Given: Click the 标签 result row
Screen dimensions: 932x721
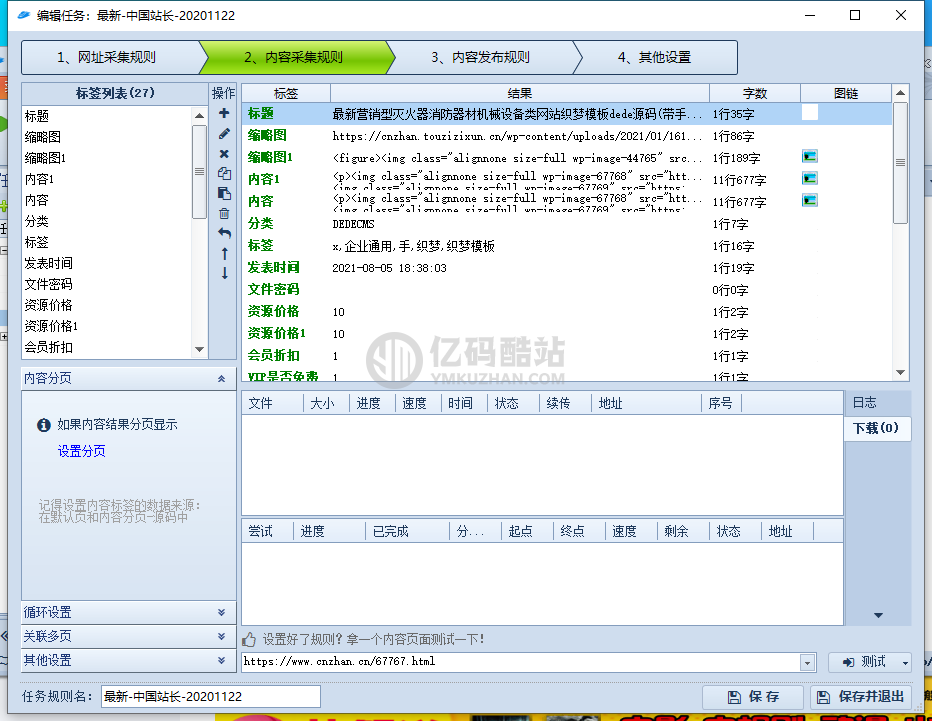Looking at the screenshot, I should point(566,245).
